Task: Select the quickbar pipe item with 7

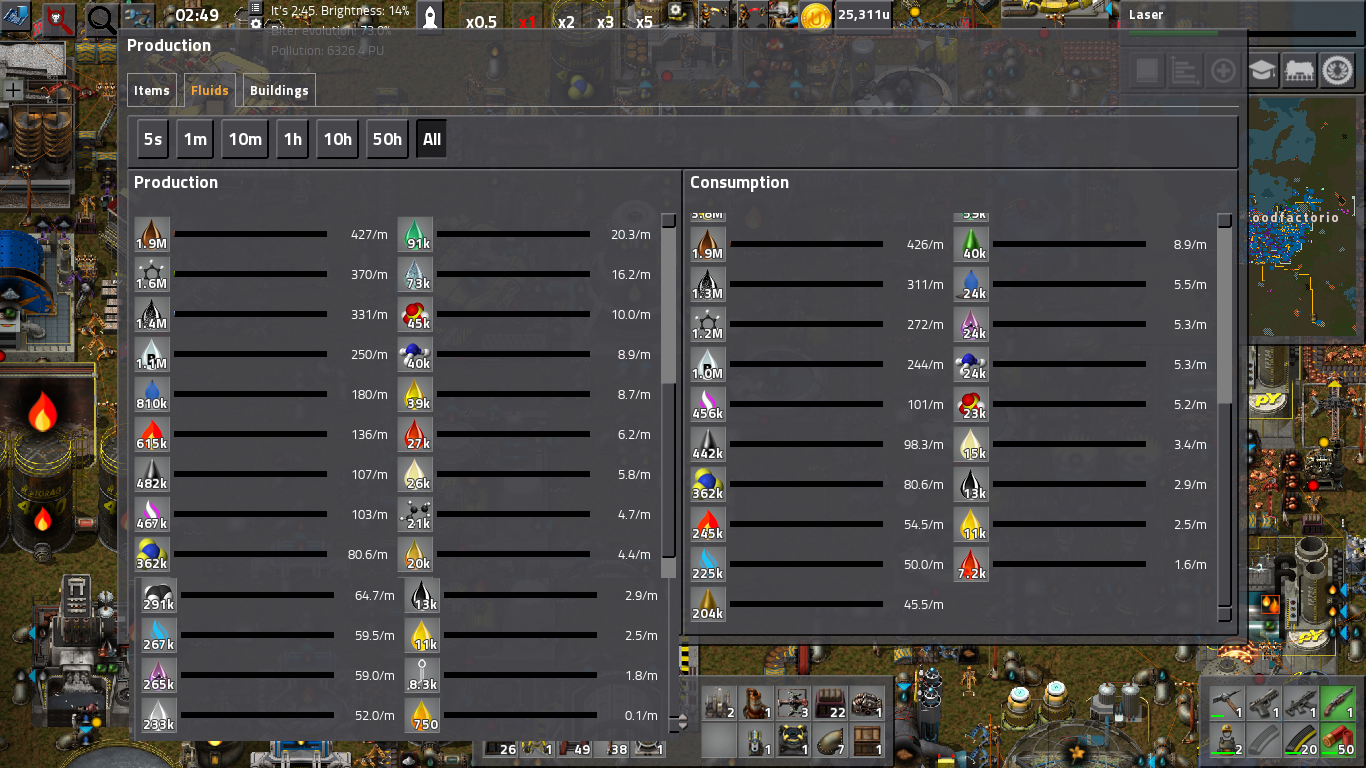Action: point(830,740)
